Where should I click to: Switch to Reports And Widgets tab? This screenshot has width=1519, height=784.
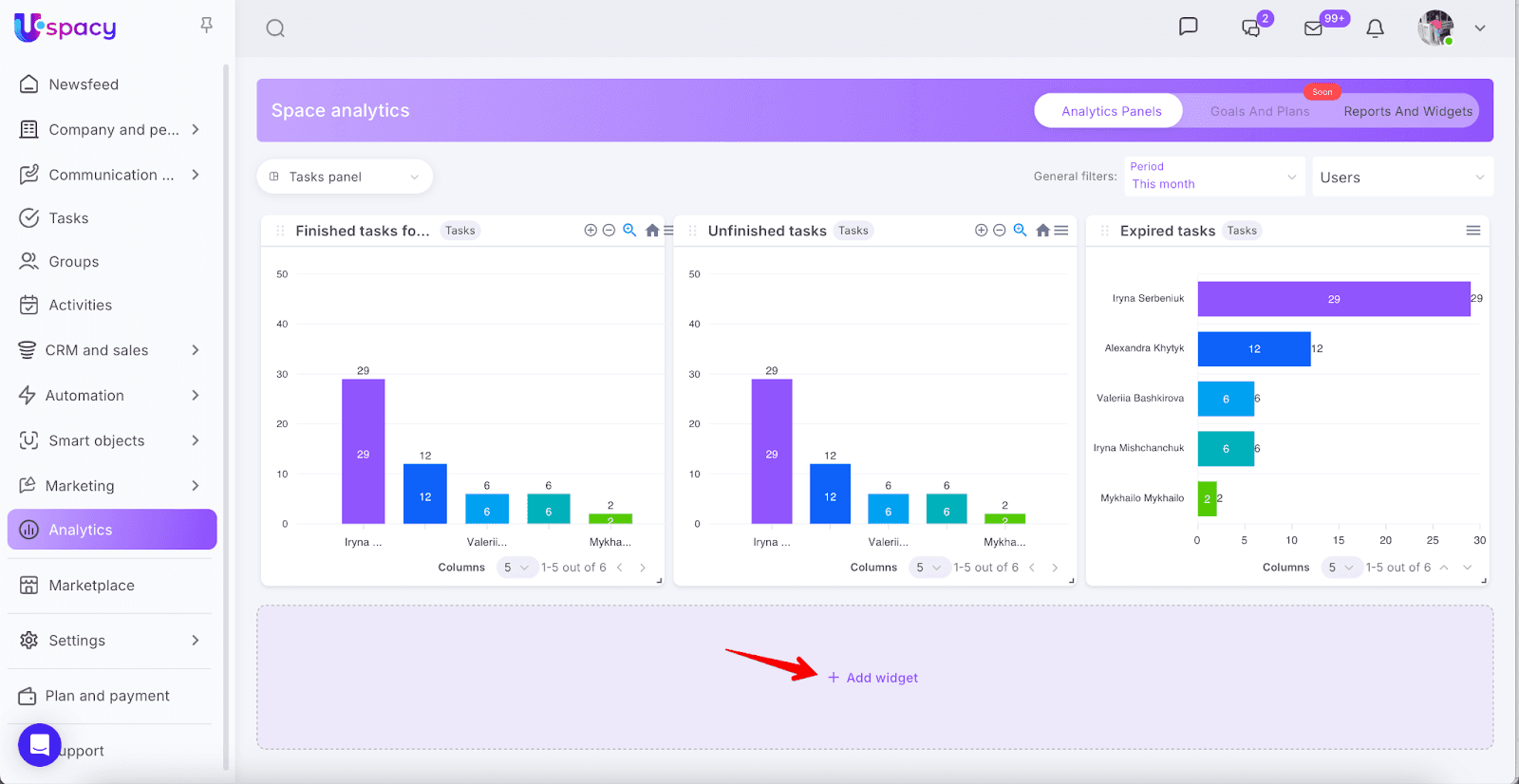click(1407, 111)
